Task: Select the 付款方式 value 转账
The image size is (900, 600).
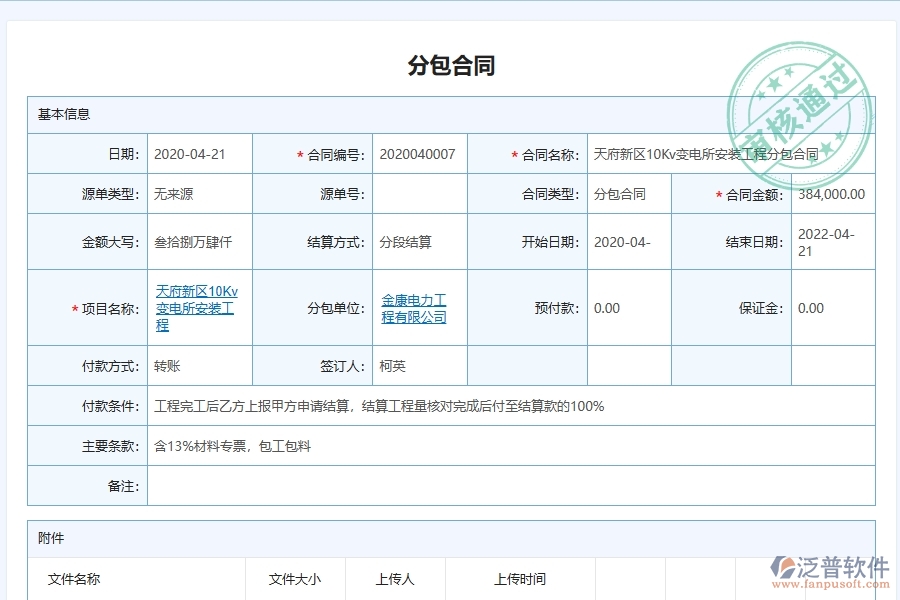Action: 170,365
